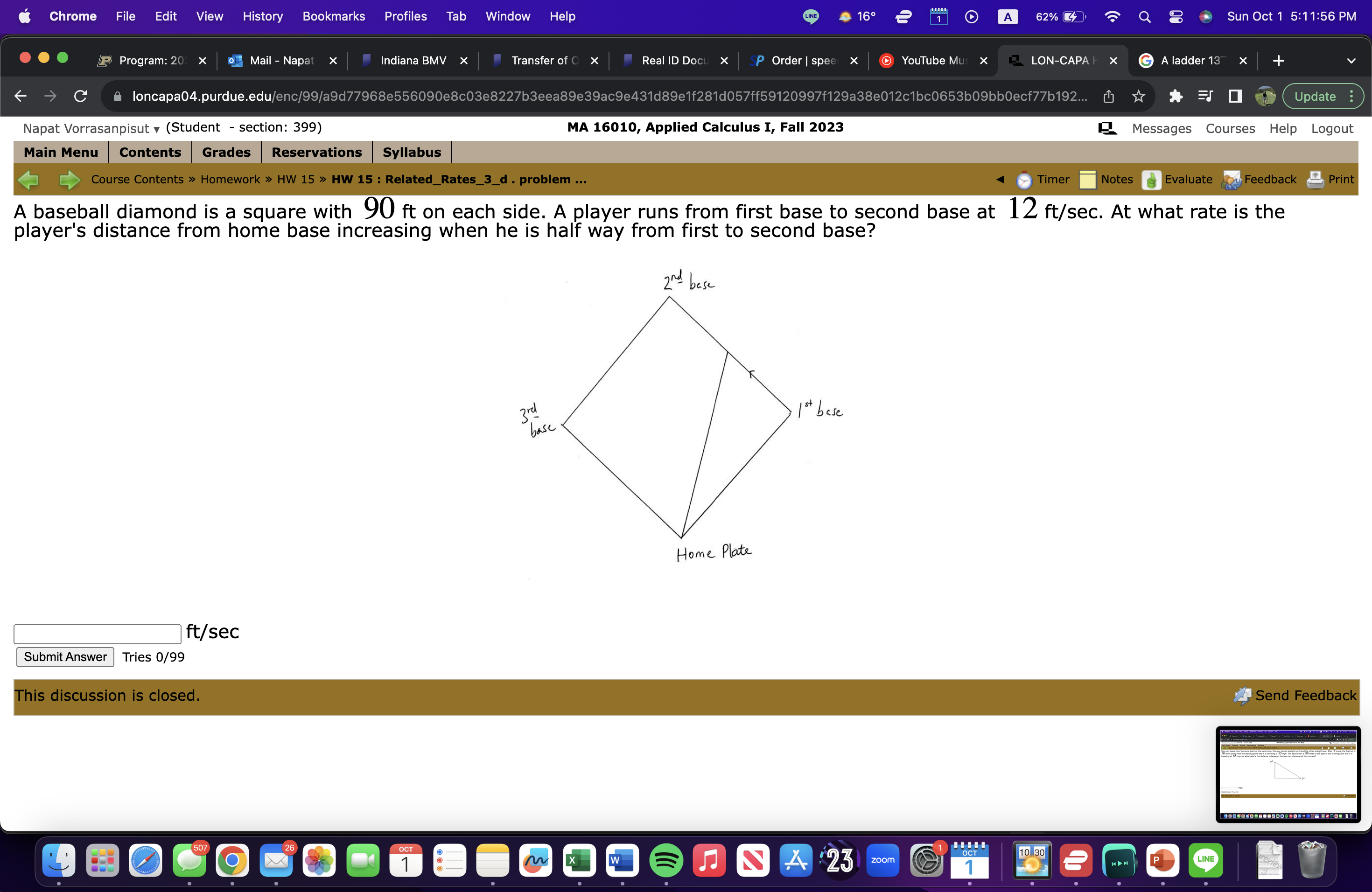
Task: Switch to A ladder 13 tab
Action: coord(1190,61)
